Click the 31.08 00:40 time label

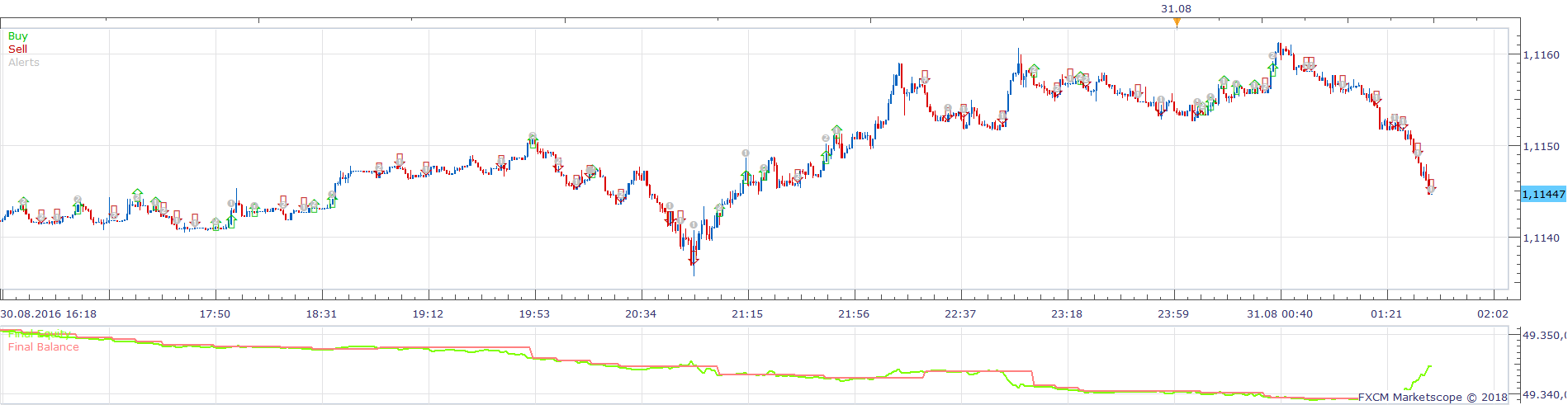coord(1281,314)
